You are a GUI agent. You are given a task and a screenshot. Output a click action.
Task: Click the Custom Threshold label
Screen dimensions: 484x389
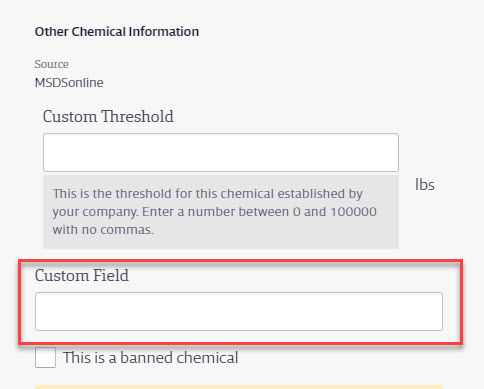(108, 117)
